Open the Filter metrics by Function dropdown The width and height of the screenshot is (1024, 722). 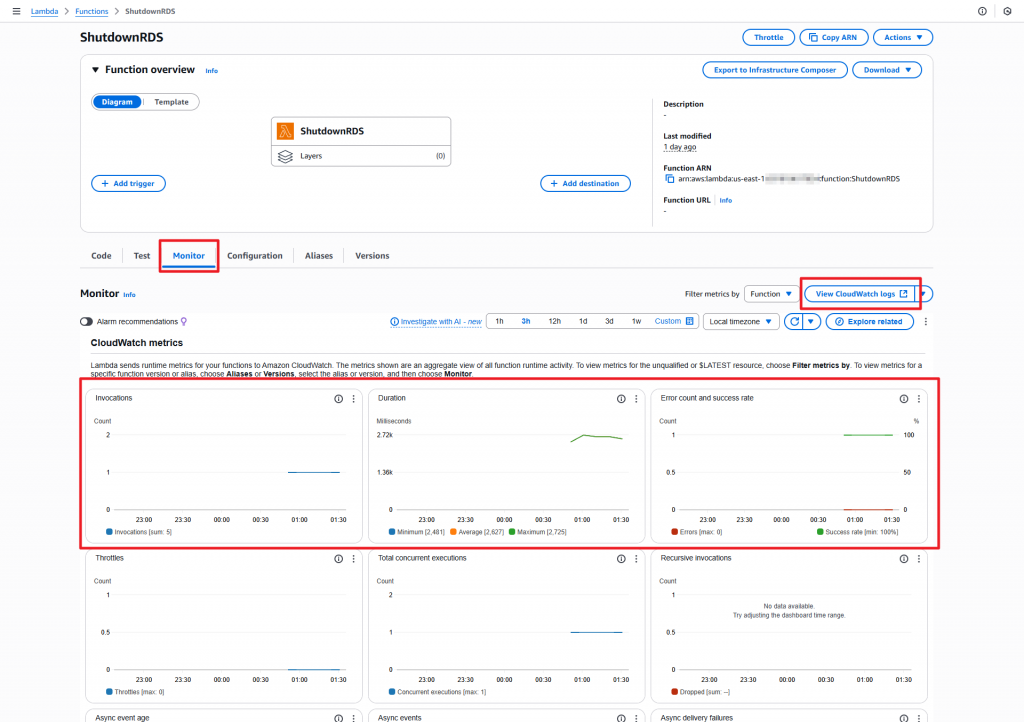pos(771,294)
